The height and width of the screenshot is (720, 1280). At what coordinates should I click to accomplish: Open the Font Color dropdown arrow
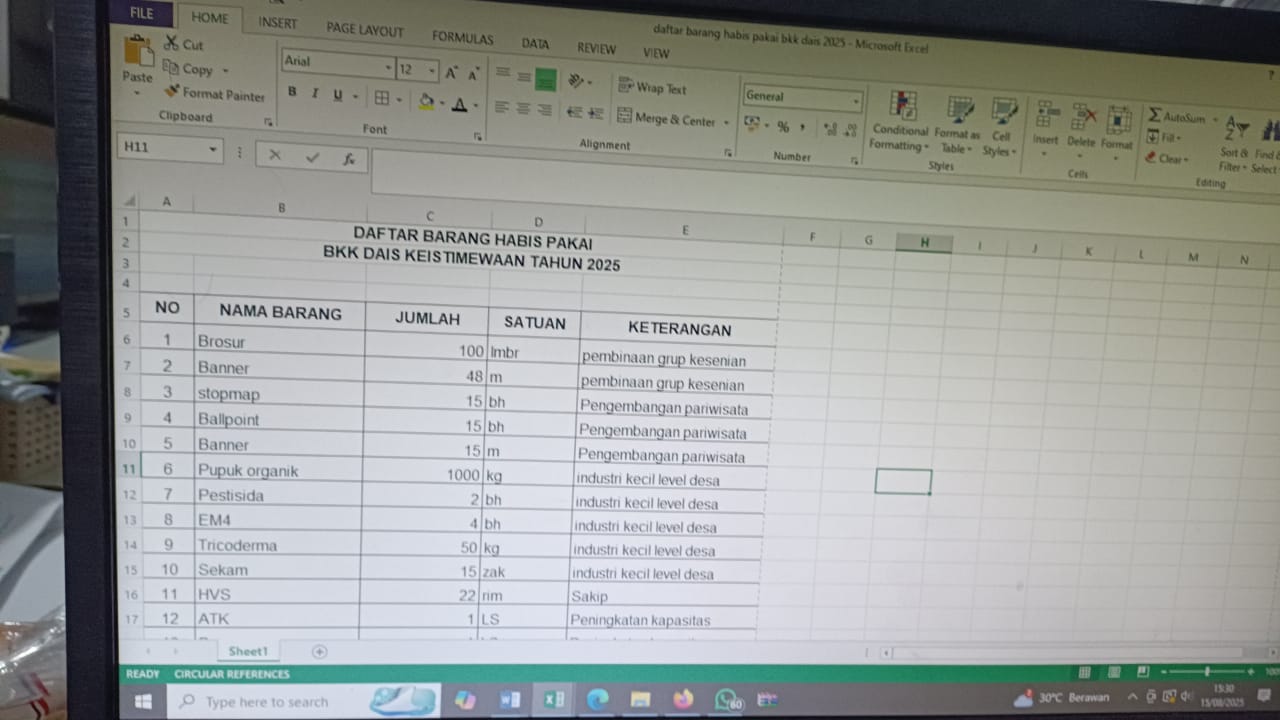pyautogui.click(x=474, y=105)
